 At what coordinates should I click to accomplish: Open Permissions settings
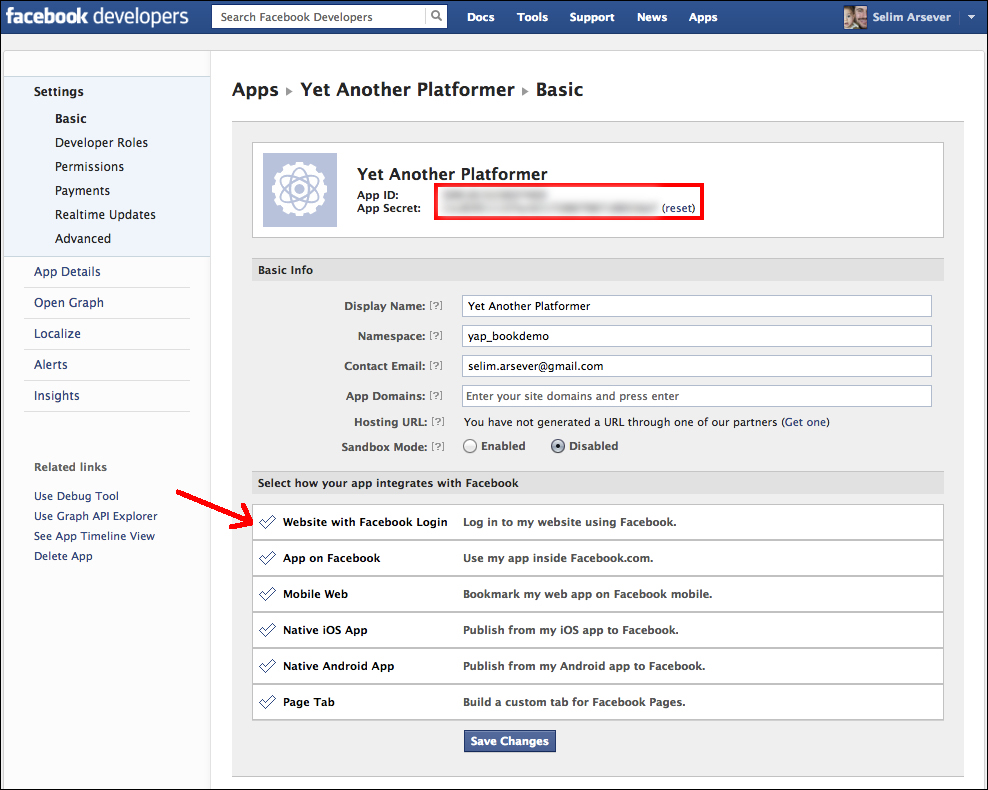pos(89,166)
